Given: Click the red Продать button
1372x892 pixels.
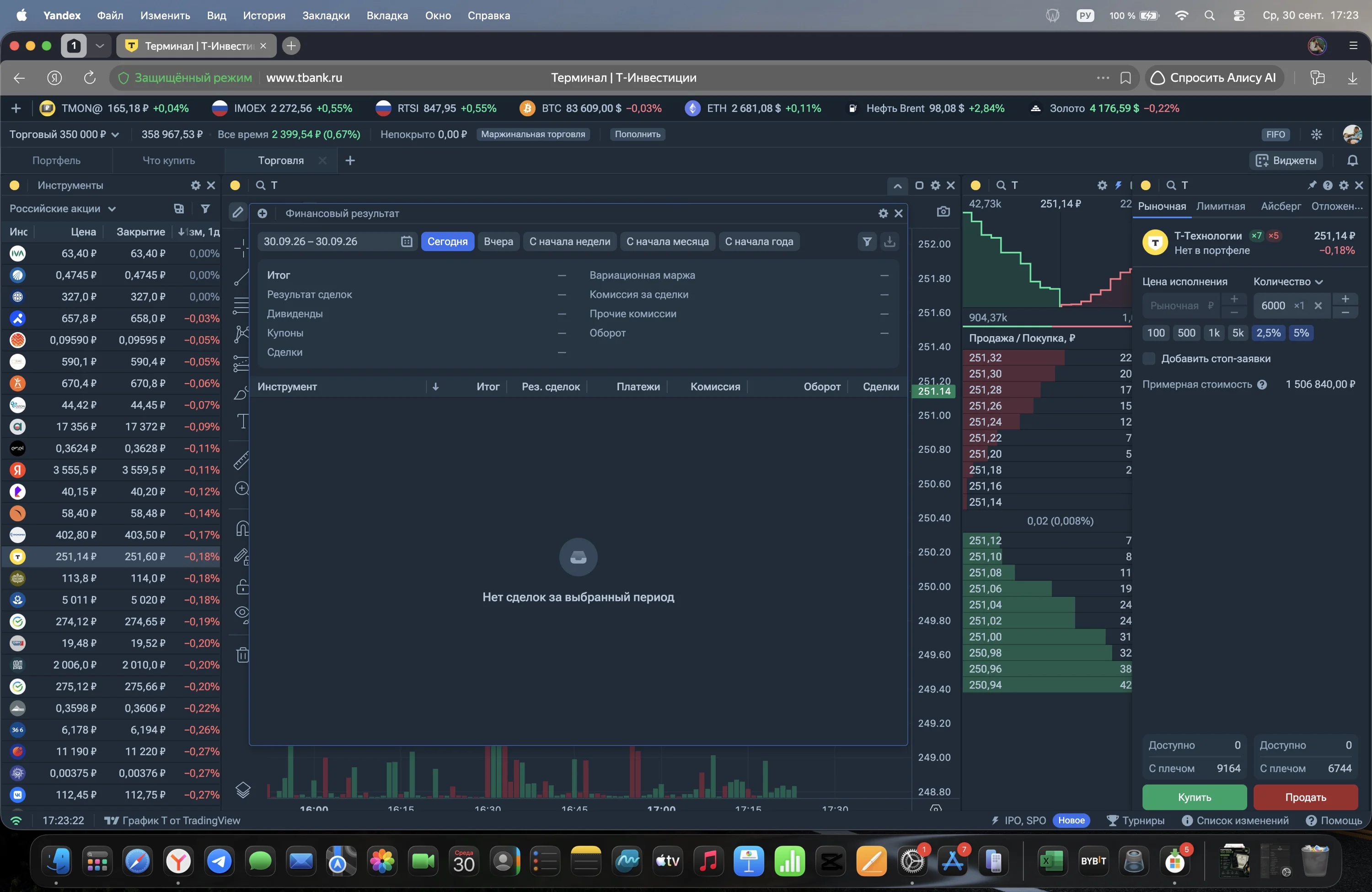Looking at the screenshot, I should click(x=1305, y=797).
